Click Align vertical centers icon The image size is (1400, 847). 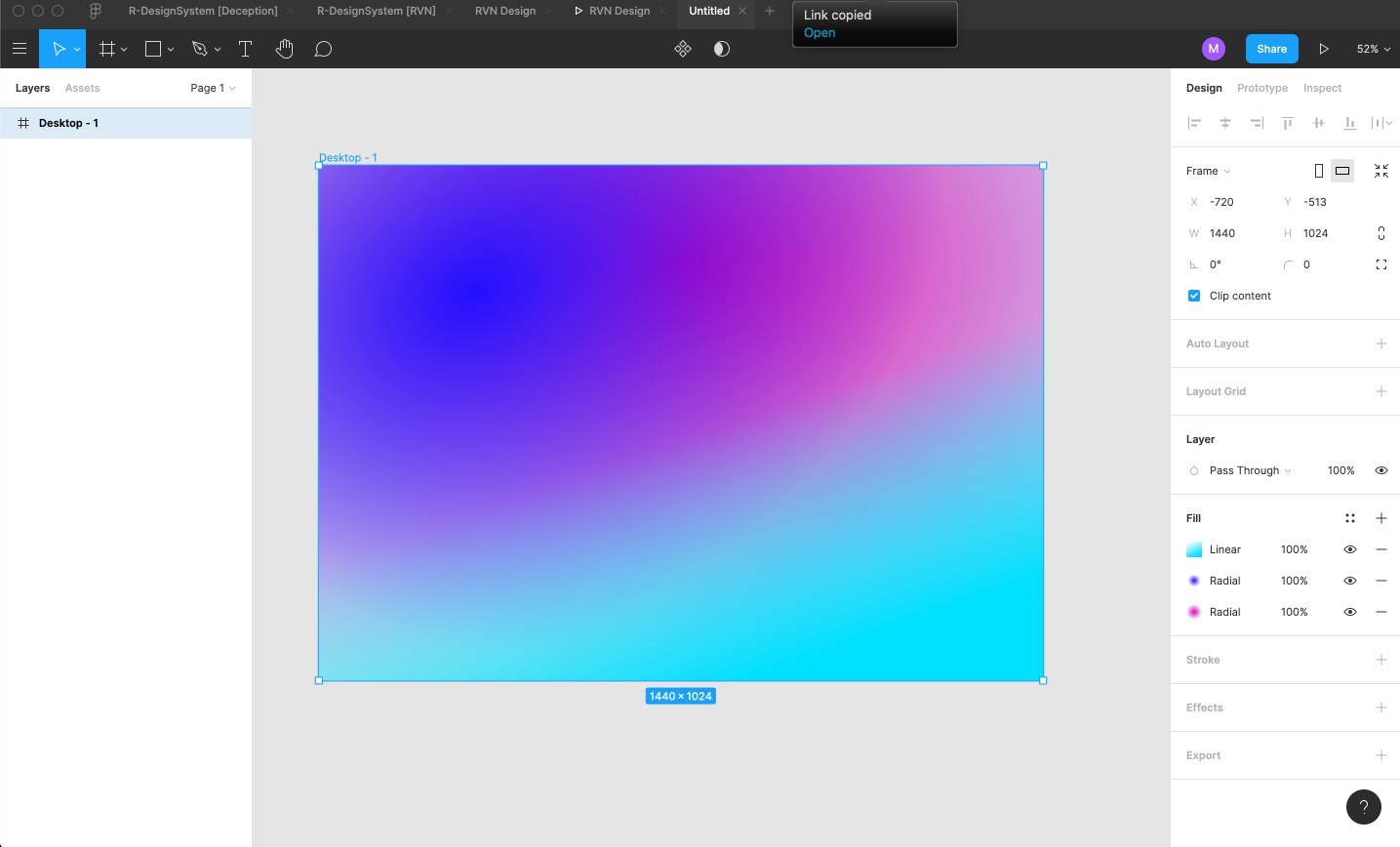click(1319, 123)
